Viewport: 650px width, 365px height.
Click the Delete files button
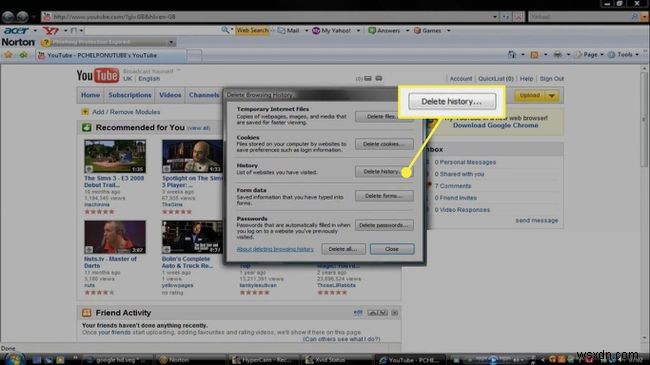coord(384,117)
